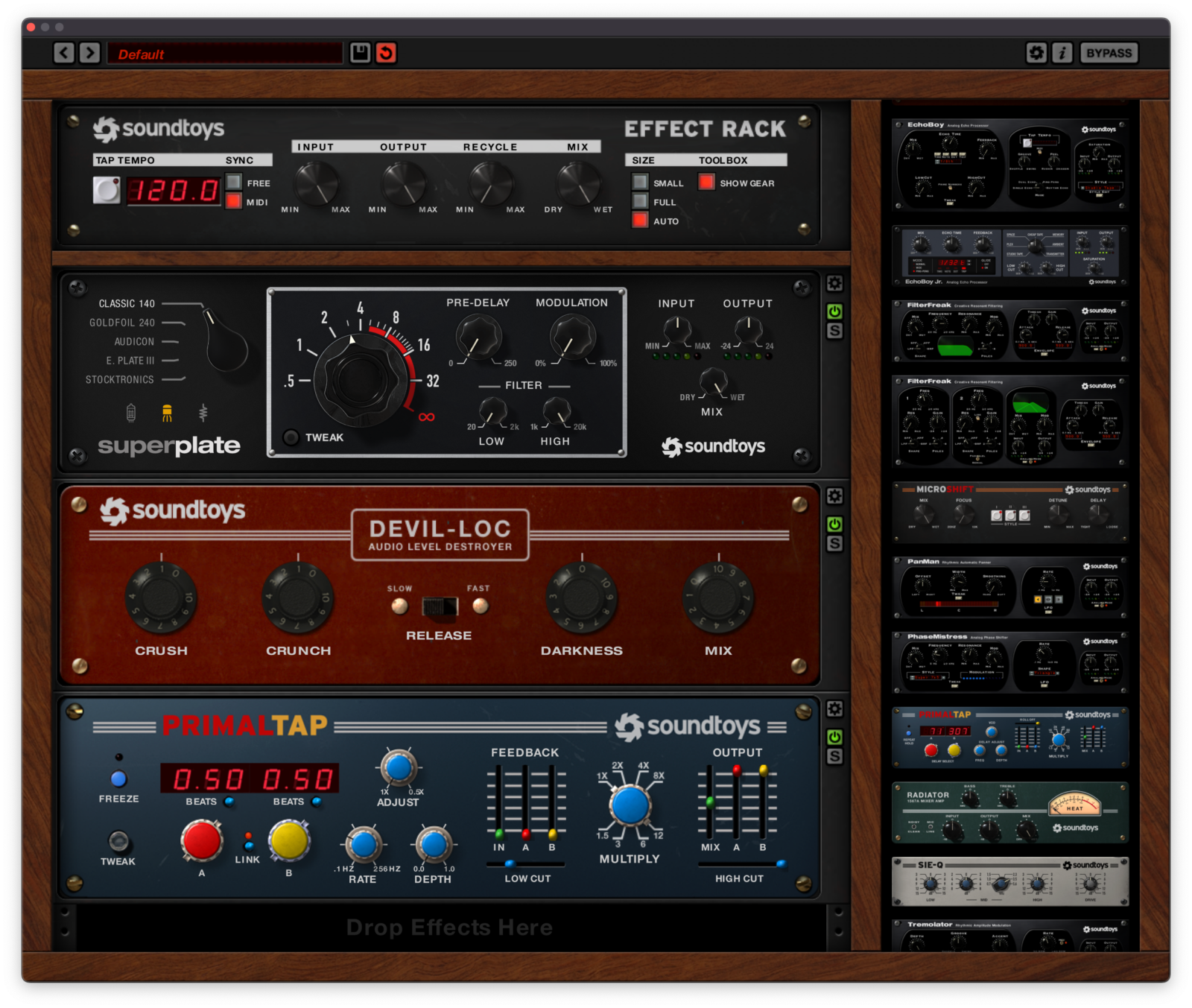
Task: Click the red delay A knob
Action: (x=202, y=840)
